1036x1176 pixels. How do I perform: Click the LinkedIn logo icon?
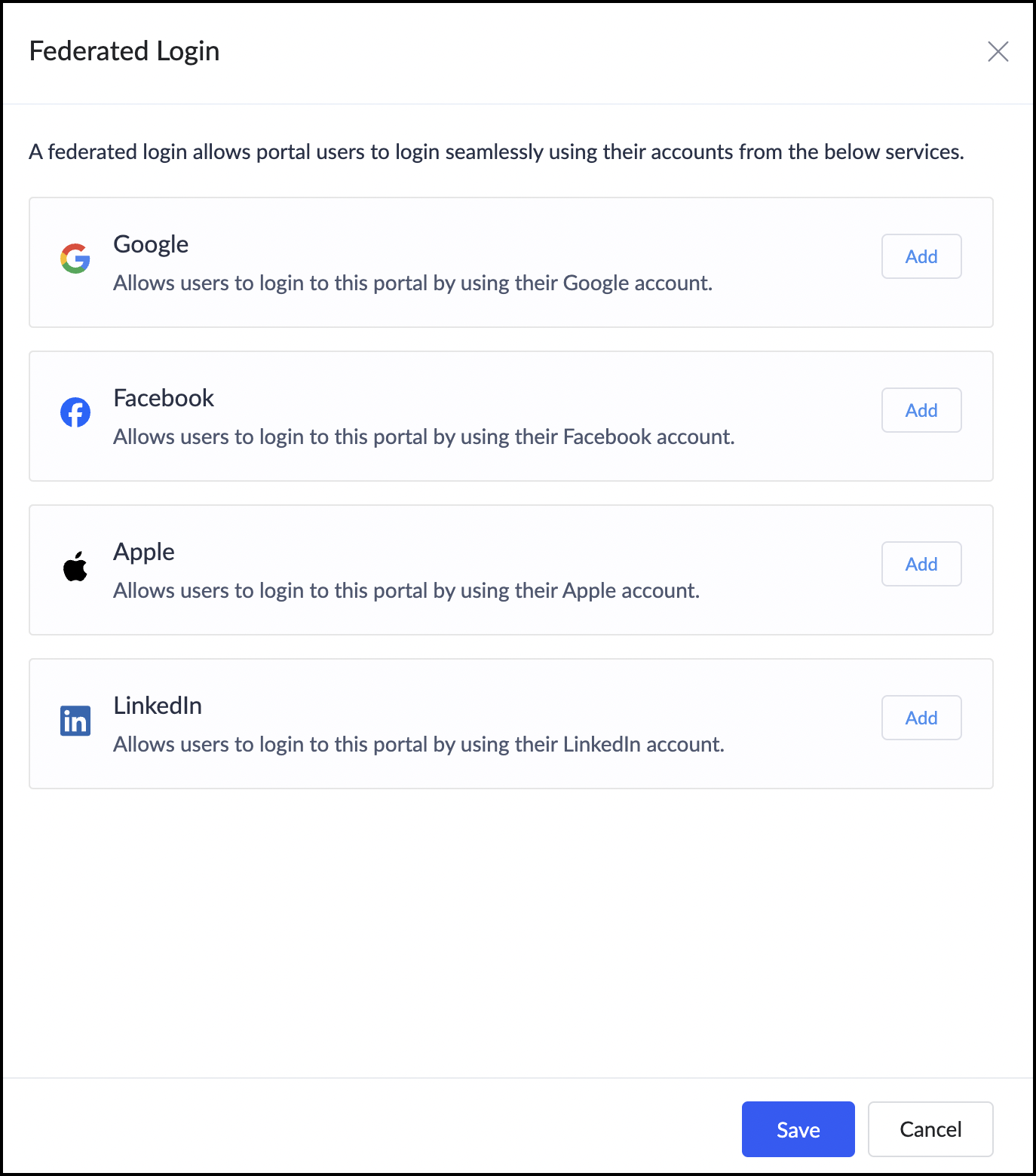point(75,721)
